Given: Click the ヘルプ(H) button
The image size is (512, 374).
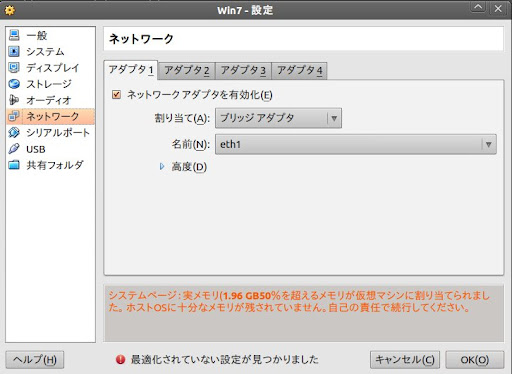Looking at the screenshot, I should 35,360.
